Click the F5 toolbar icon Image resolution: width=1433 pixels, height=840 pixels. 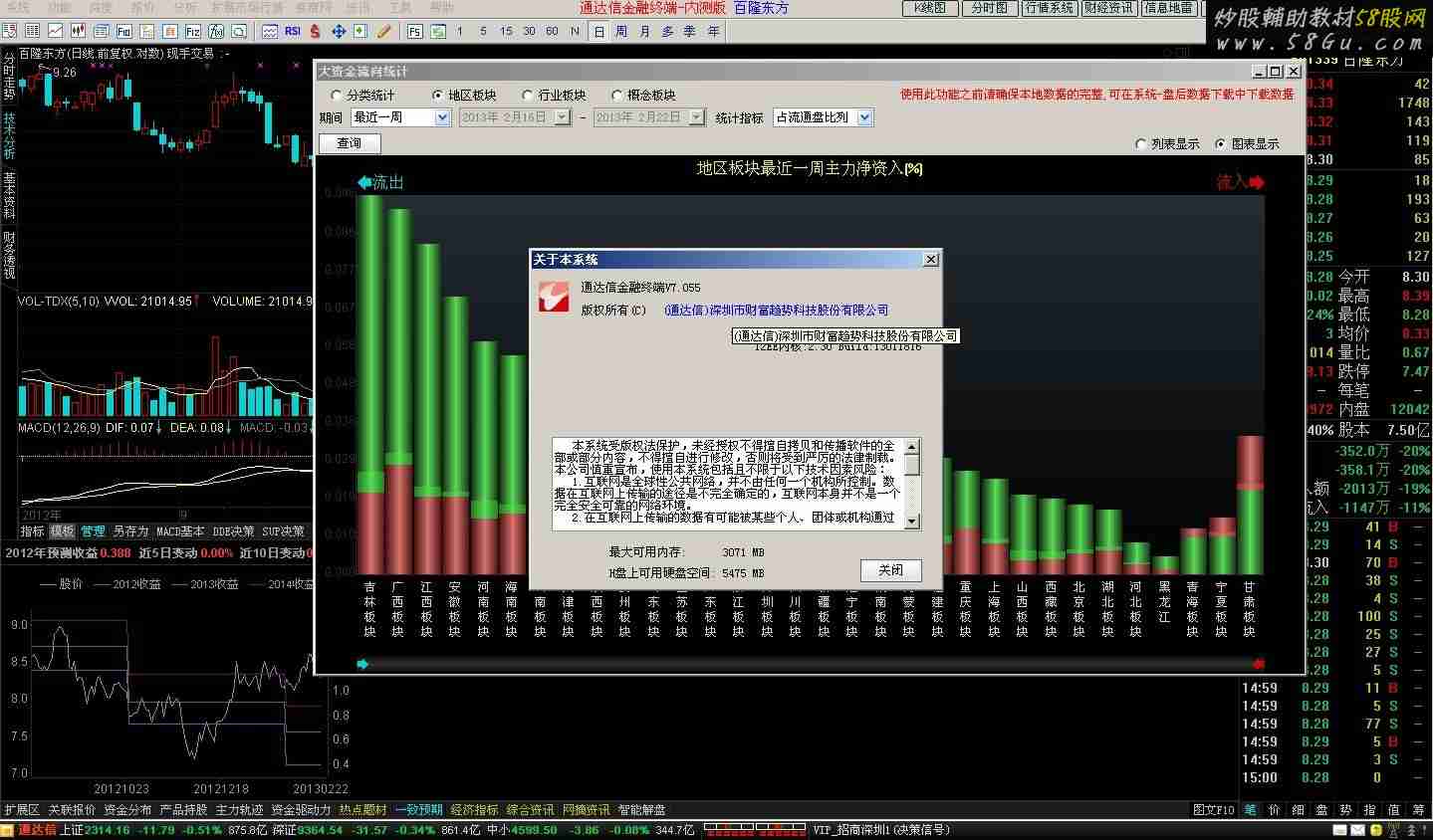tap(415, 31)
